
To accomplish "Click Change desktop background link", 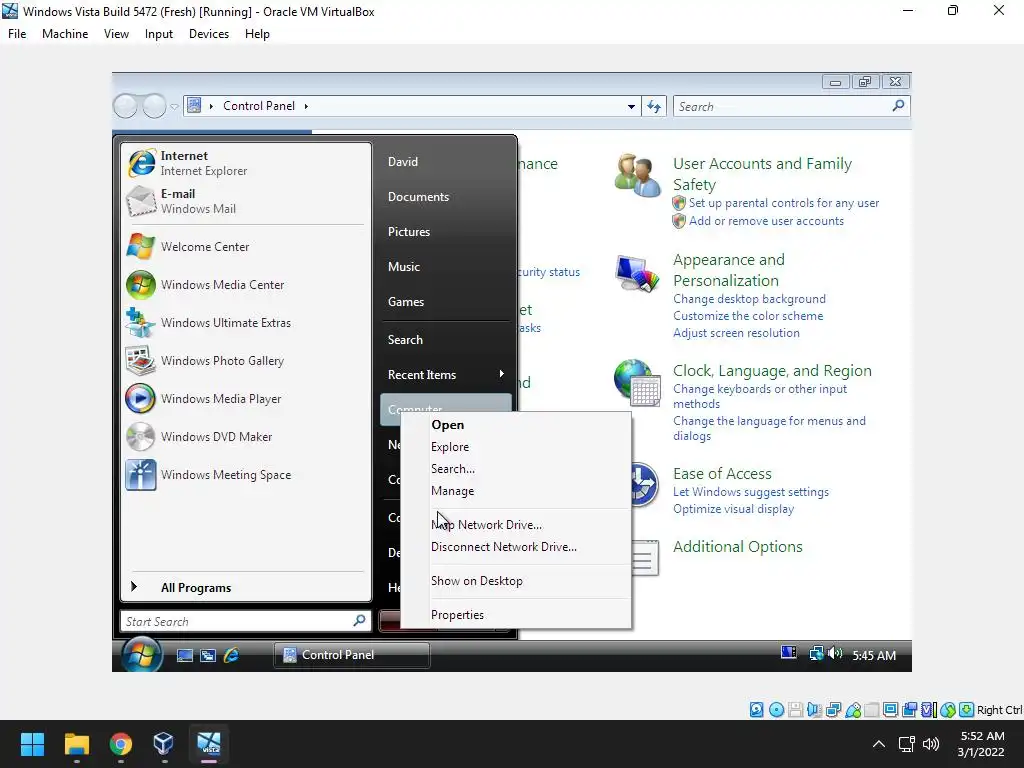I will 749,298.
